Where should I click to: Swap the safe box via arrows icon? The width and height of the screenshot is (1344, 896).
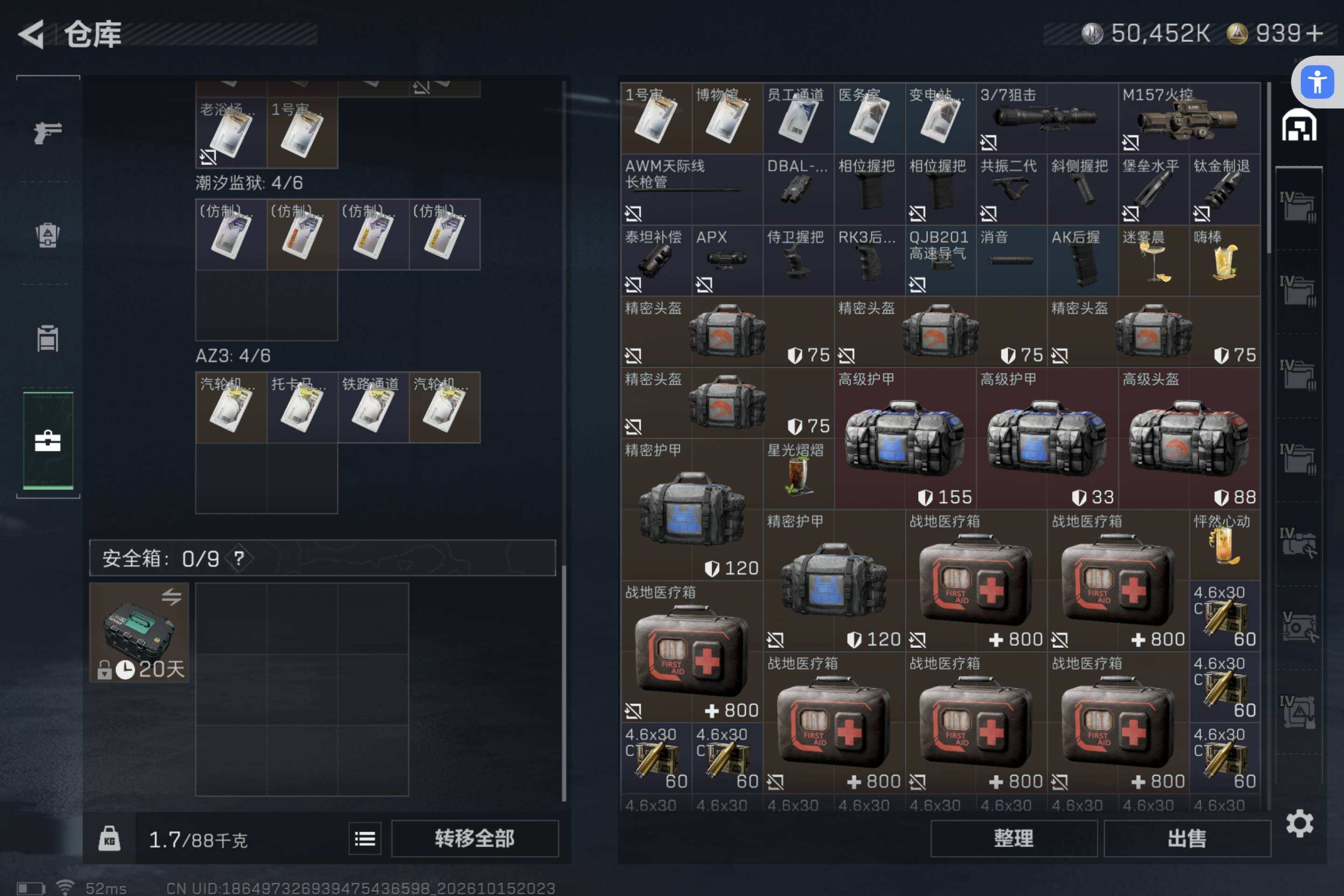171,597
